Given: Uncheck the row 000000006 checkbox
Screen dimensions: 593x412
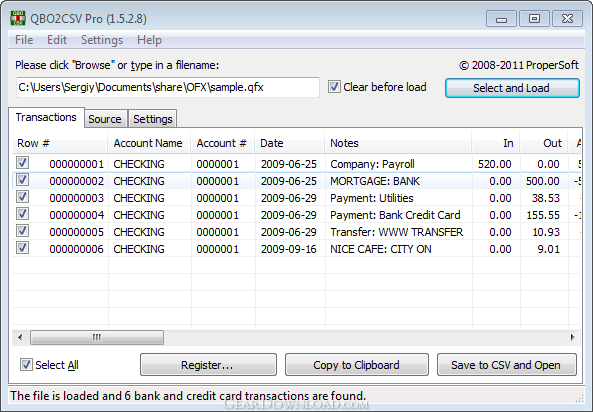Looking at the screenshot, I should (22, 248).
